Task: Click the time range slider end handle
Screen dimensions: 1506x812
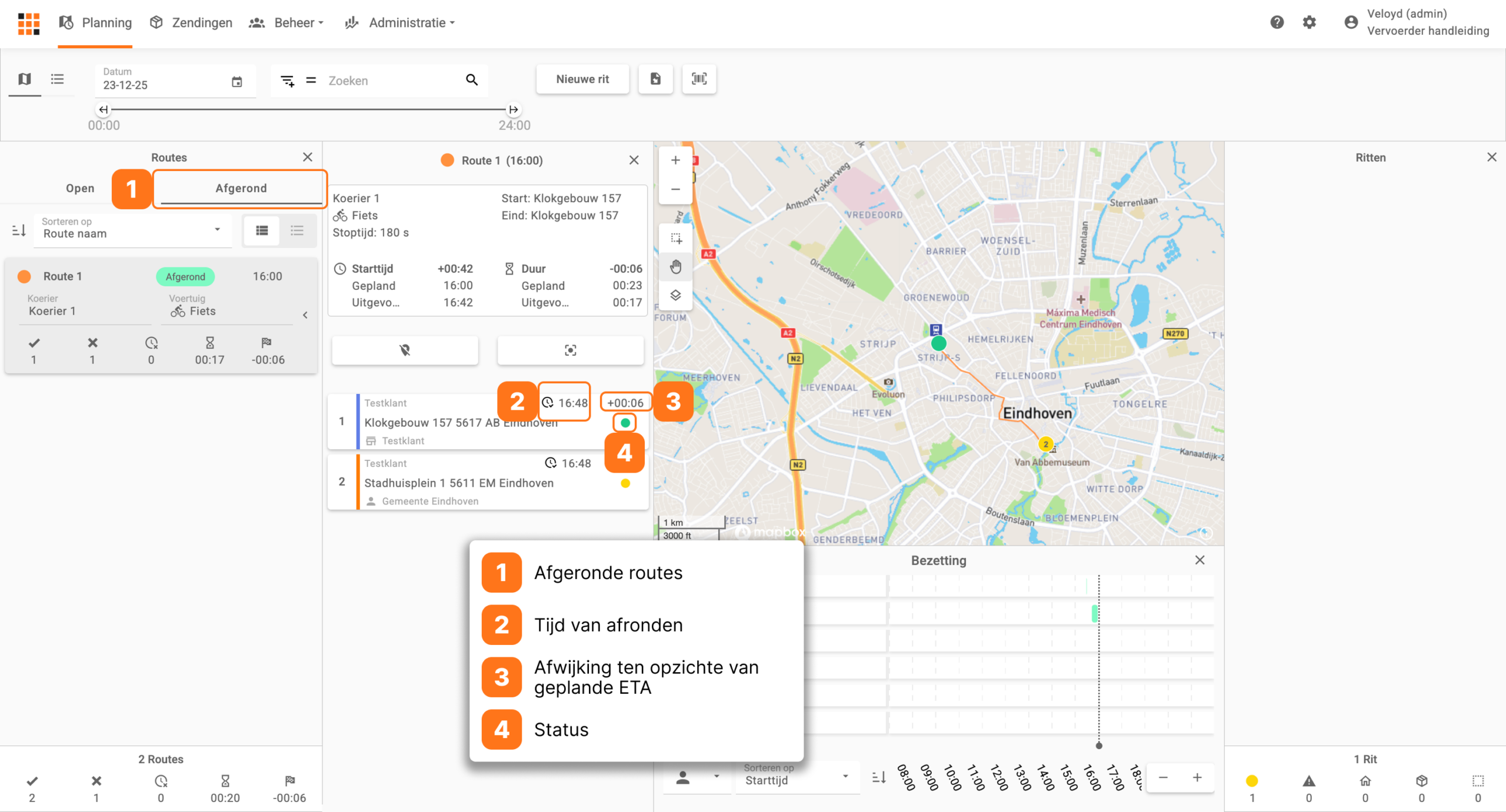Action: click(x=513, y=109)
